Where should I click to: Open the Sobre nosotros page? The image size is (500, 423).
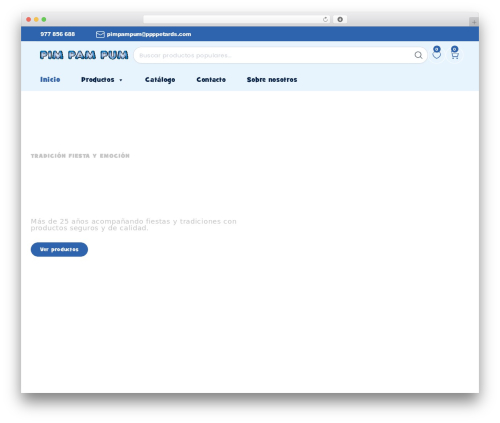point(272,79)
